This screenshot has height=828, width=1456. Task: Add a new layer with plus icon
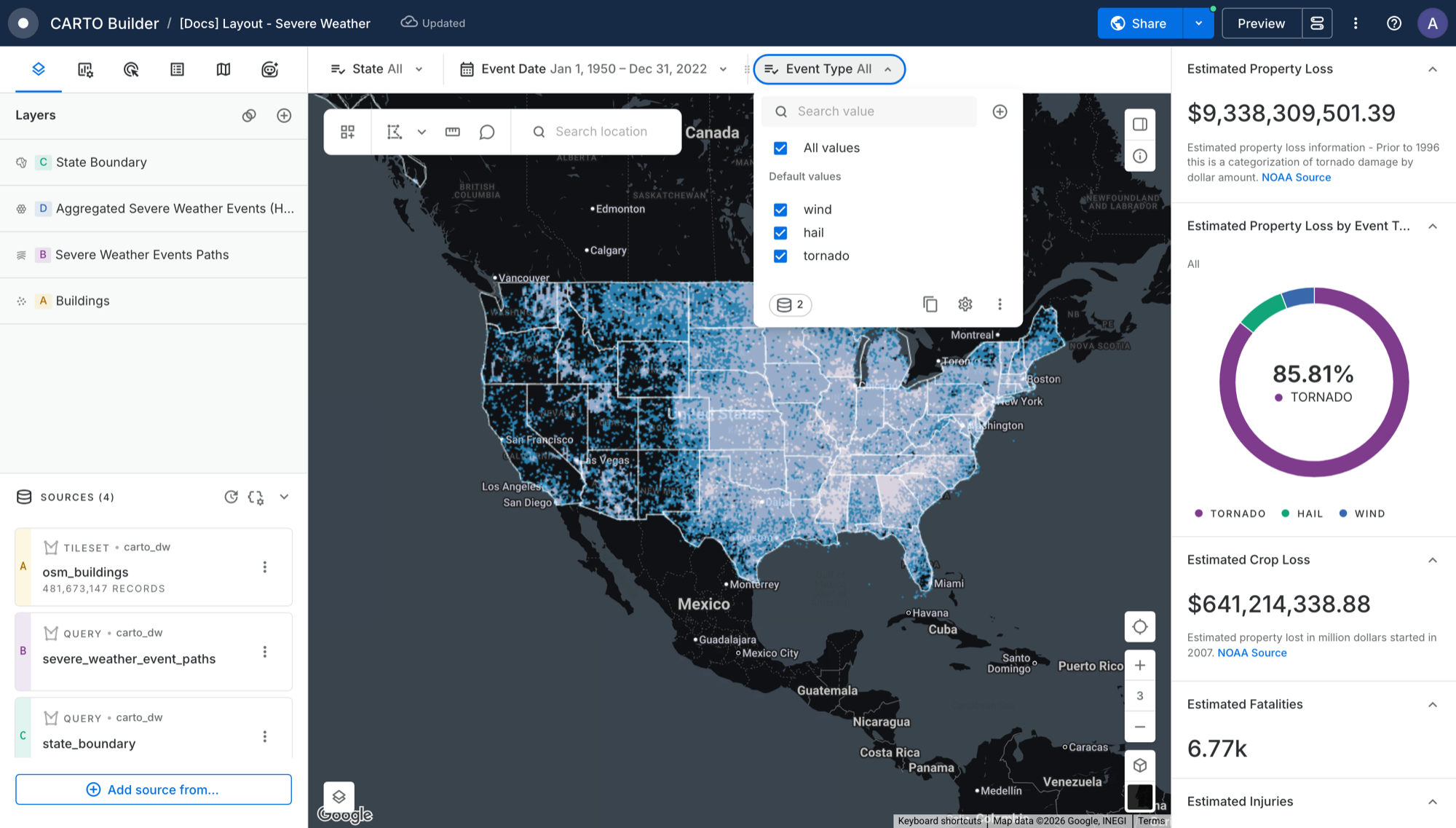pos(284,116)
